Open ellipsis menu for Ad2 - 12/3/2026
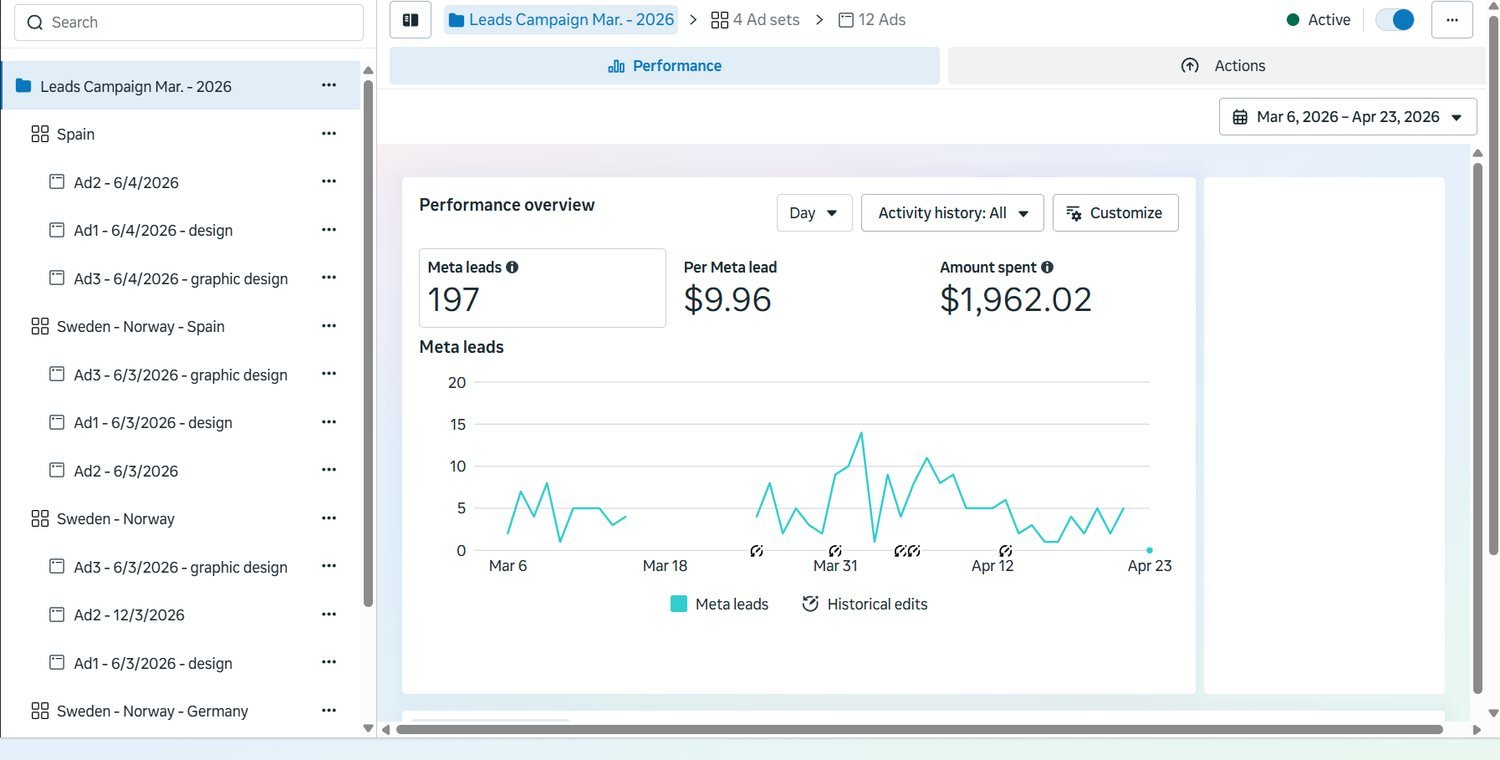The image size is (1500, 760). [x=329, y=614]
